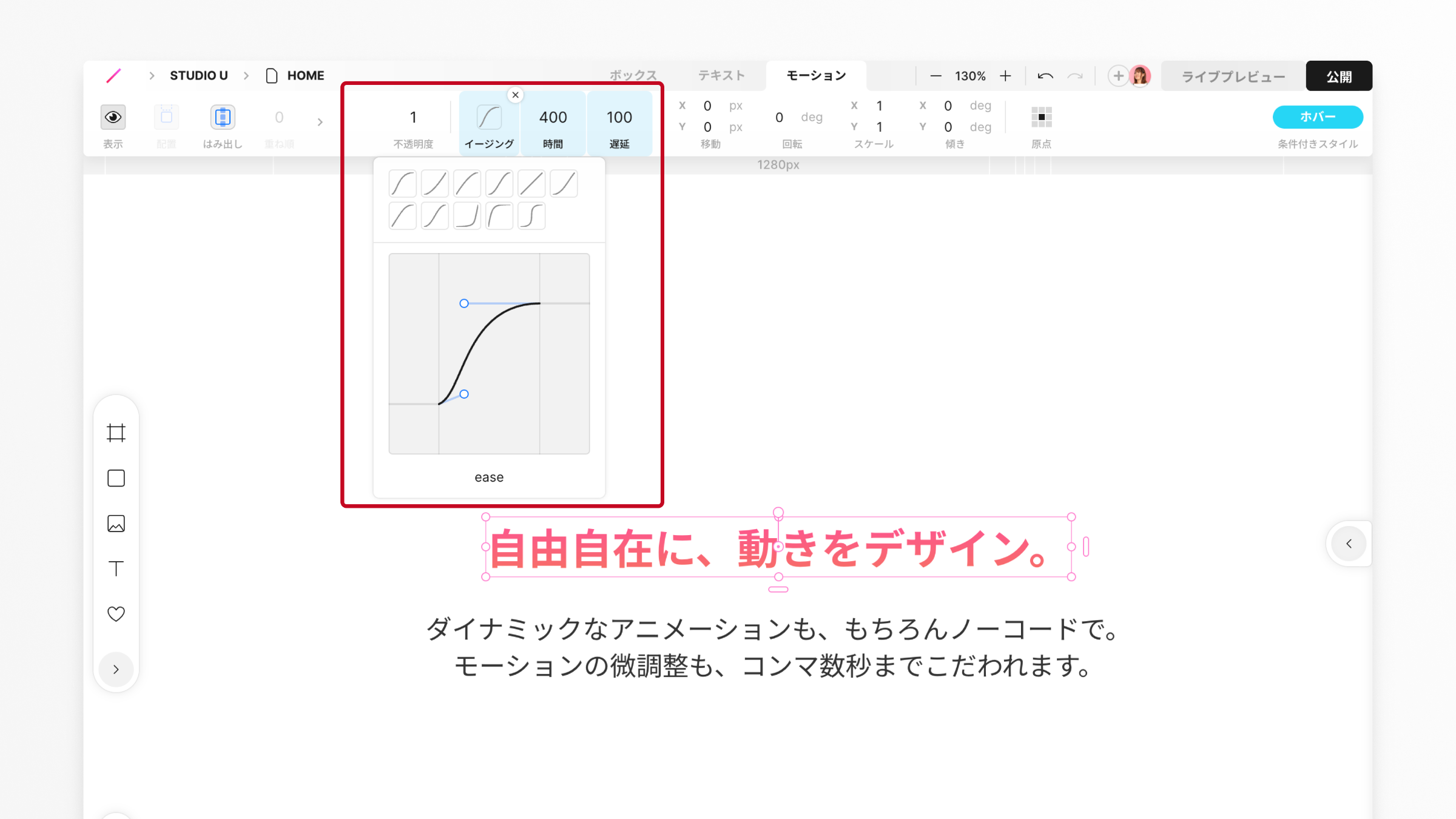
Task: Zoom in with the plus button
Action: pyautogui.click(x=1005, y=76)
